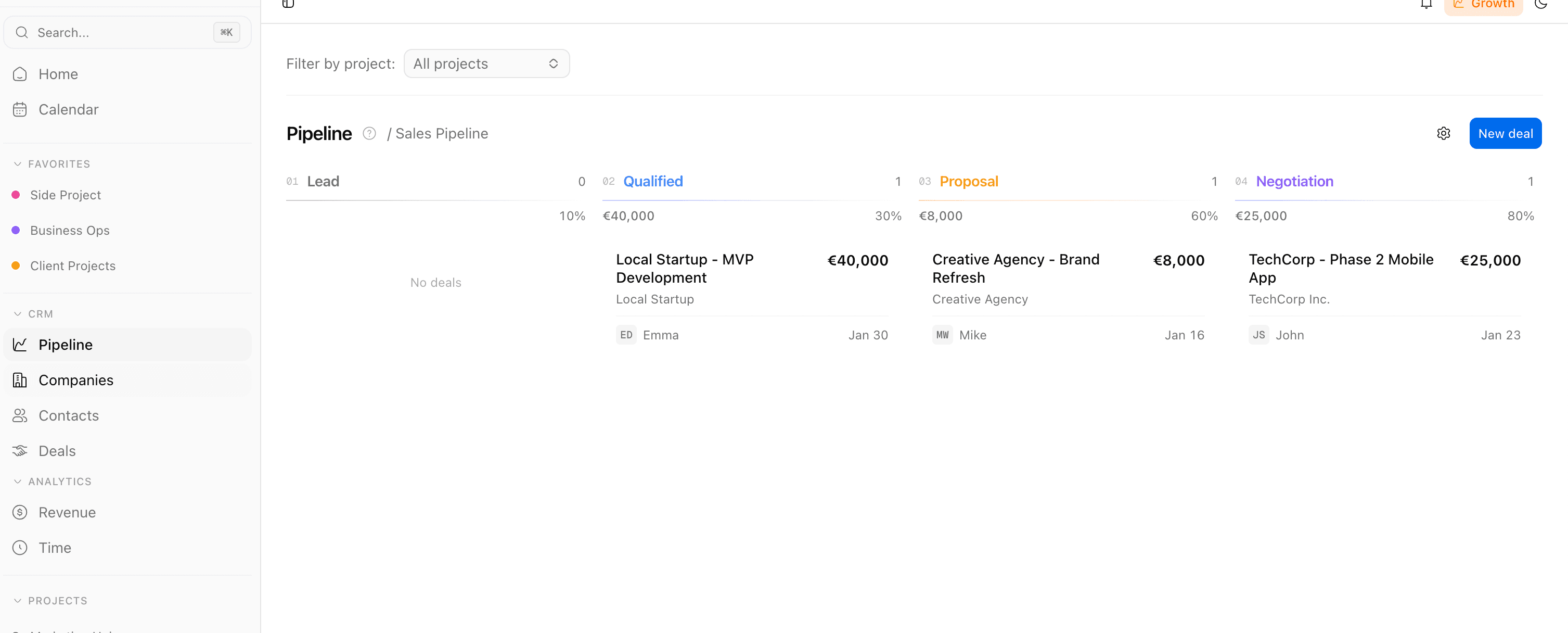Open Time tracking page
Screen dimensions: 1568x633
click(x=55, y=548)
